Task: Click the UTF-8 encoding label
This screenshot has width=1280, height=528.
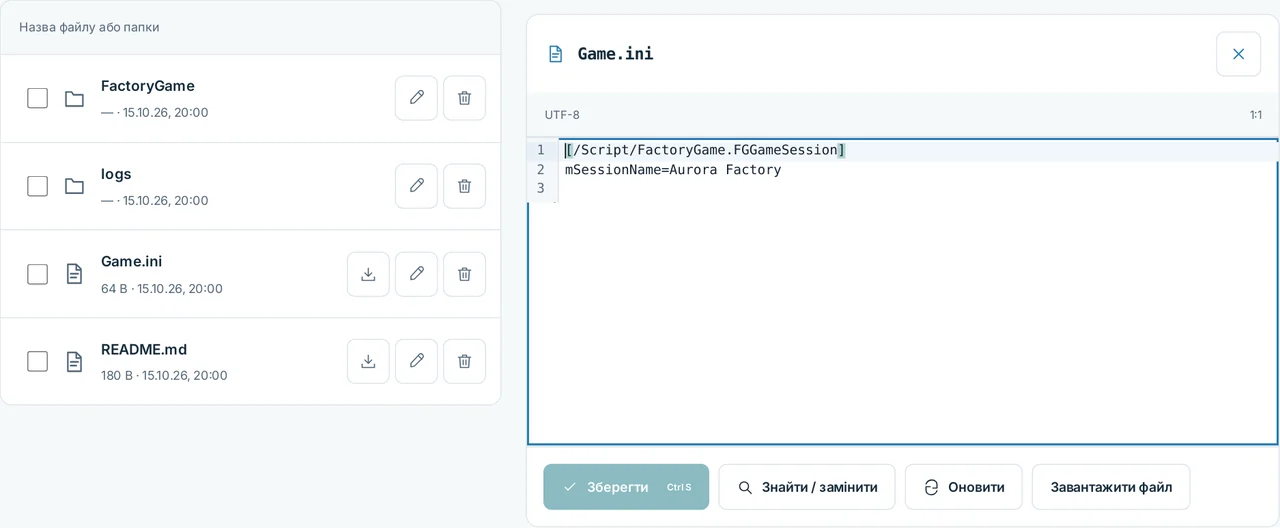Action: tap(562, 115)
